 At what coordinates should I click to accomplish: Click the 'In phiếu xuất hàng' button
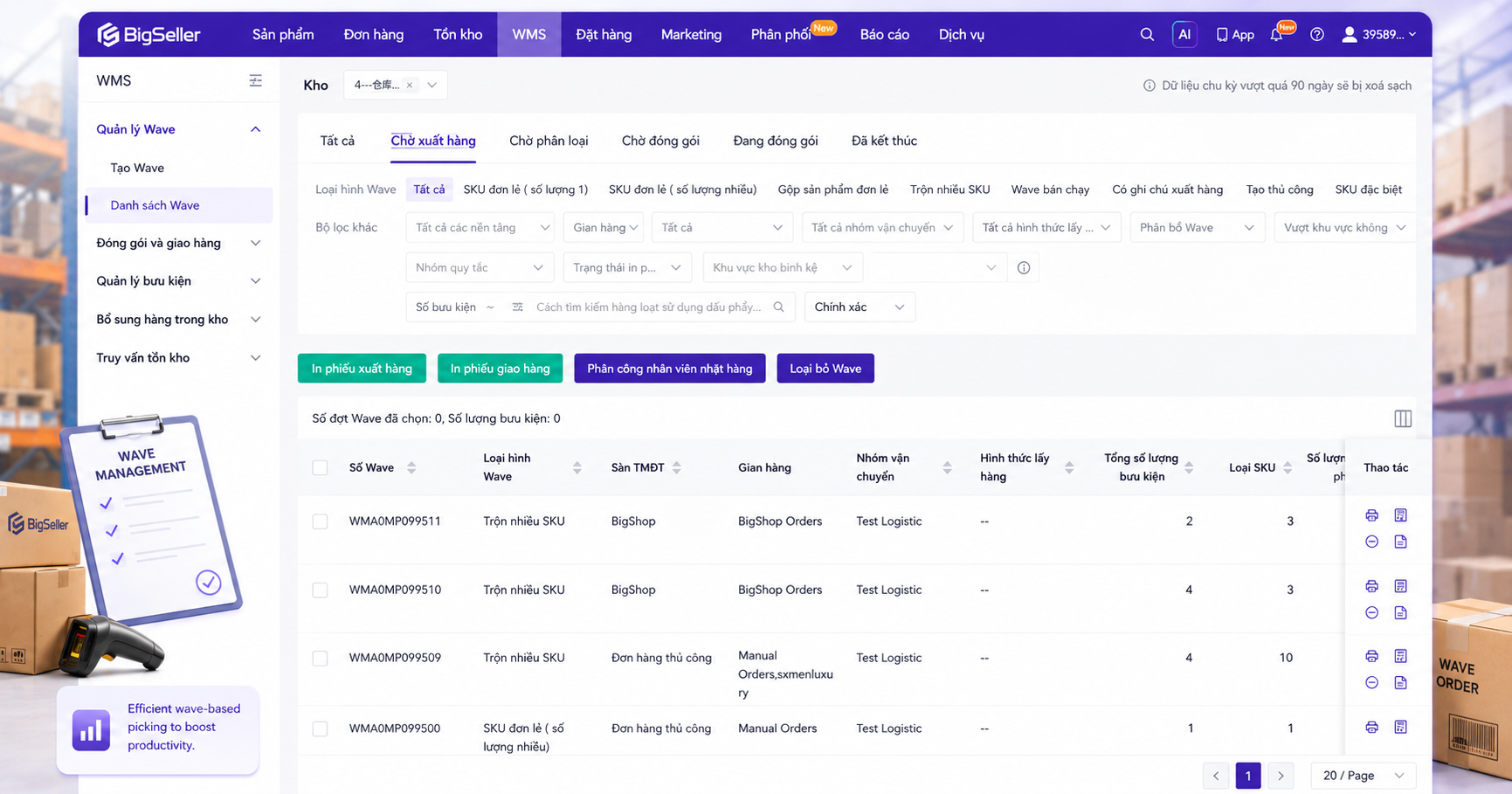362,369
